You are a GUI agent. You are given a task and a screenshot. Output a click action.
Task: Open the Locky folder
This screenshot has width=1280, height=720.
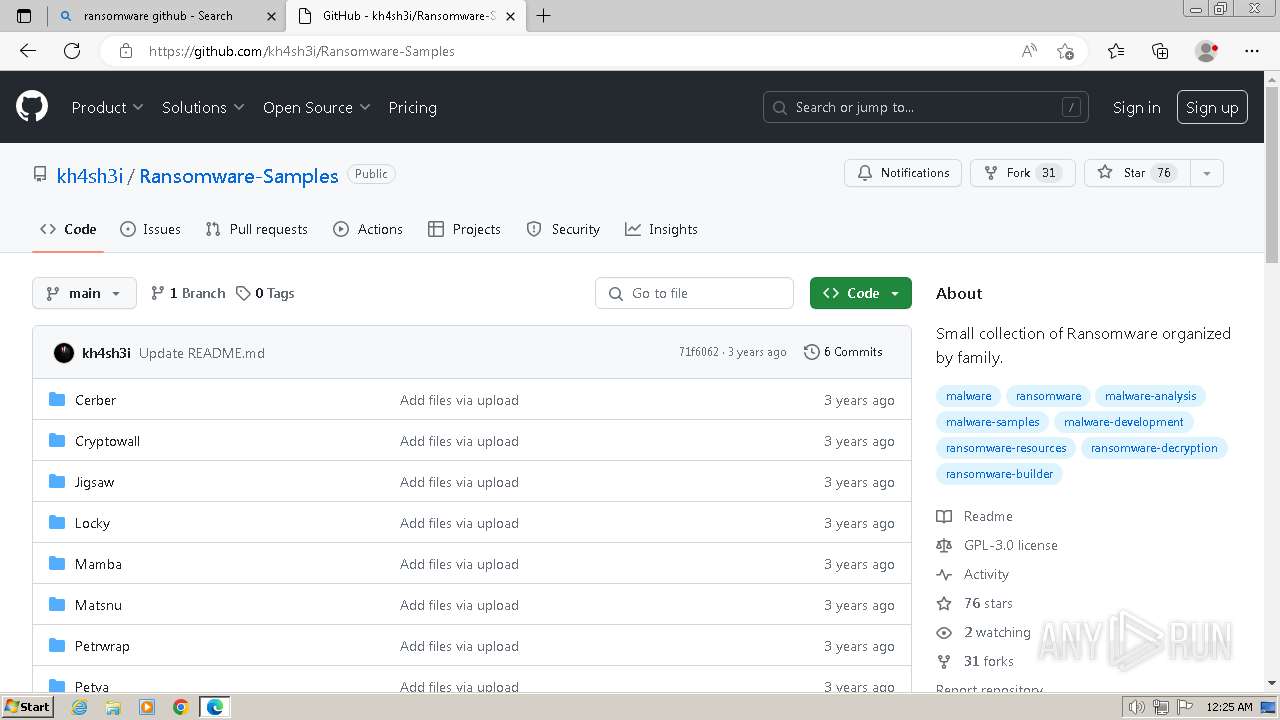[x=92, y=523]
